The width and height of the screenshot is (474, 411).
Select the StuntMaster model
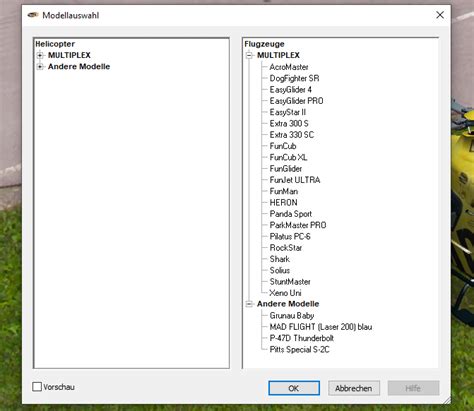click(290, 282)
